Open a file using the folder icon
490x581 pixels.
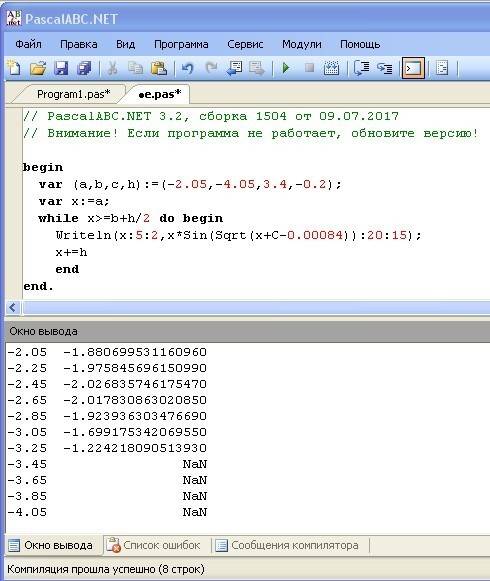[x=38, y=69]
